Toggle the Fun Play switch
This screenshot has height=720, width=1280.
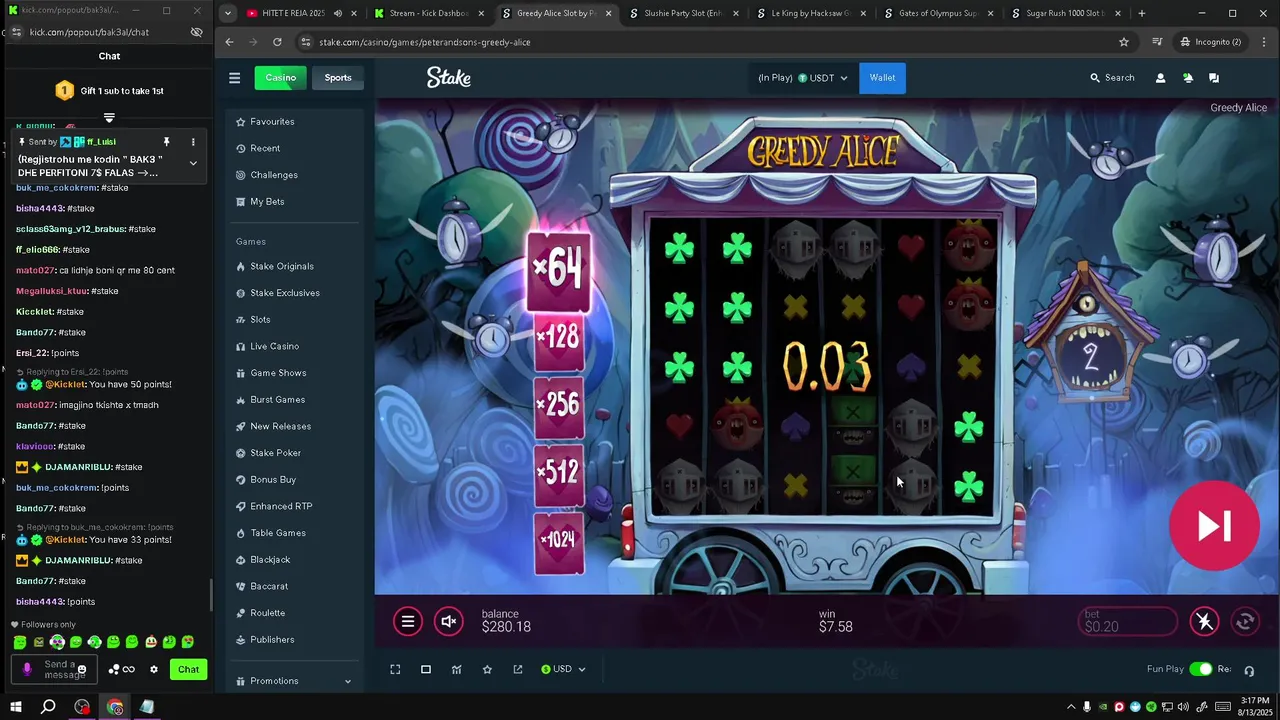[x=1201, y=669]
